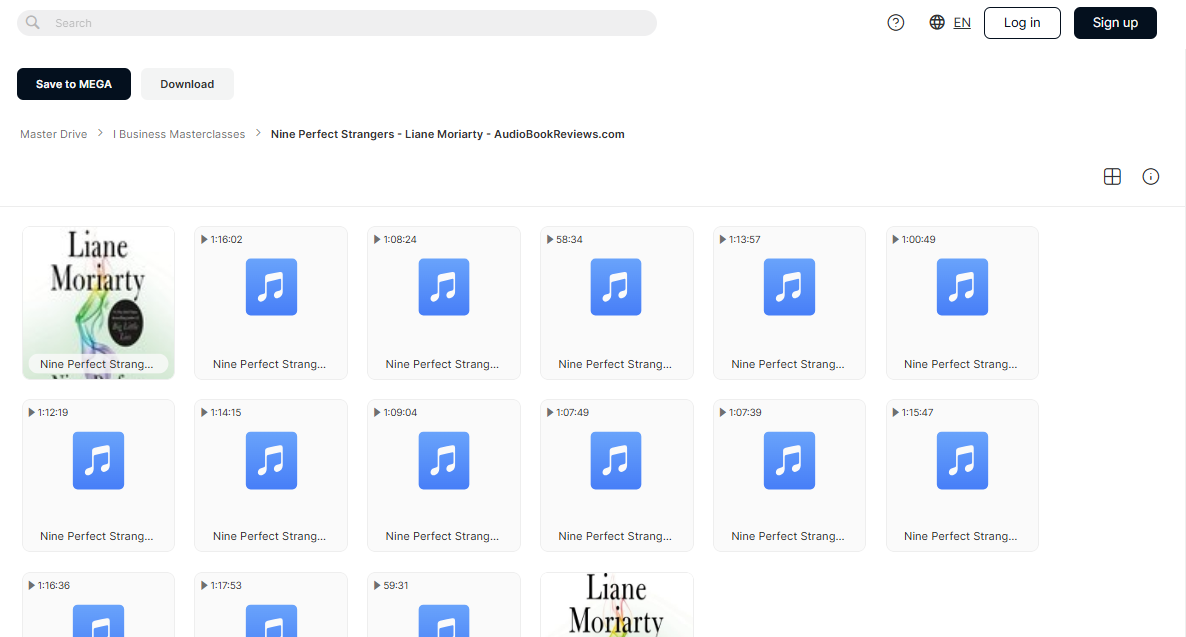The width and height of the screenshot is (1186, 637).
Task: Open the Liane Moriarty cover in bottom row
Action: [x=616, y=604]
